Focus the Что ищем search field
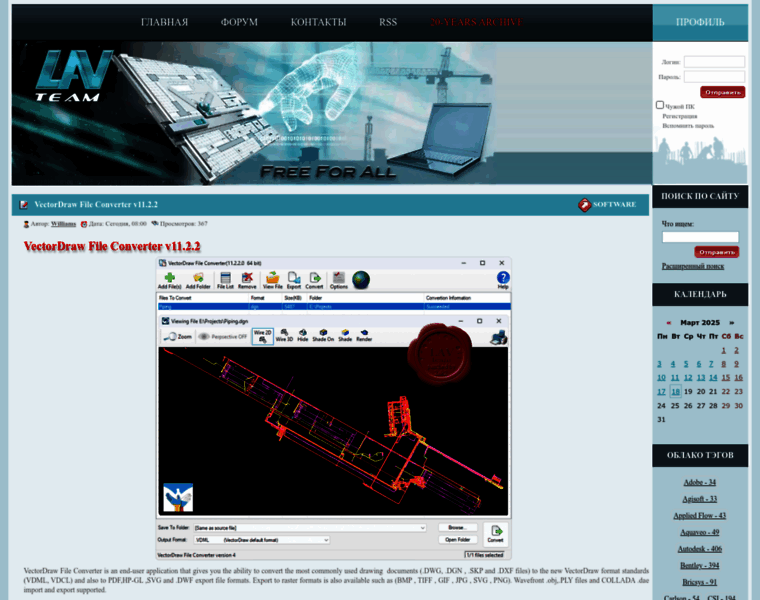This screenshot has width=760, height=600. point(700,237)
